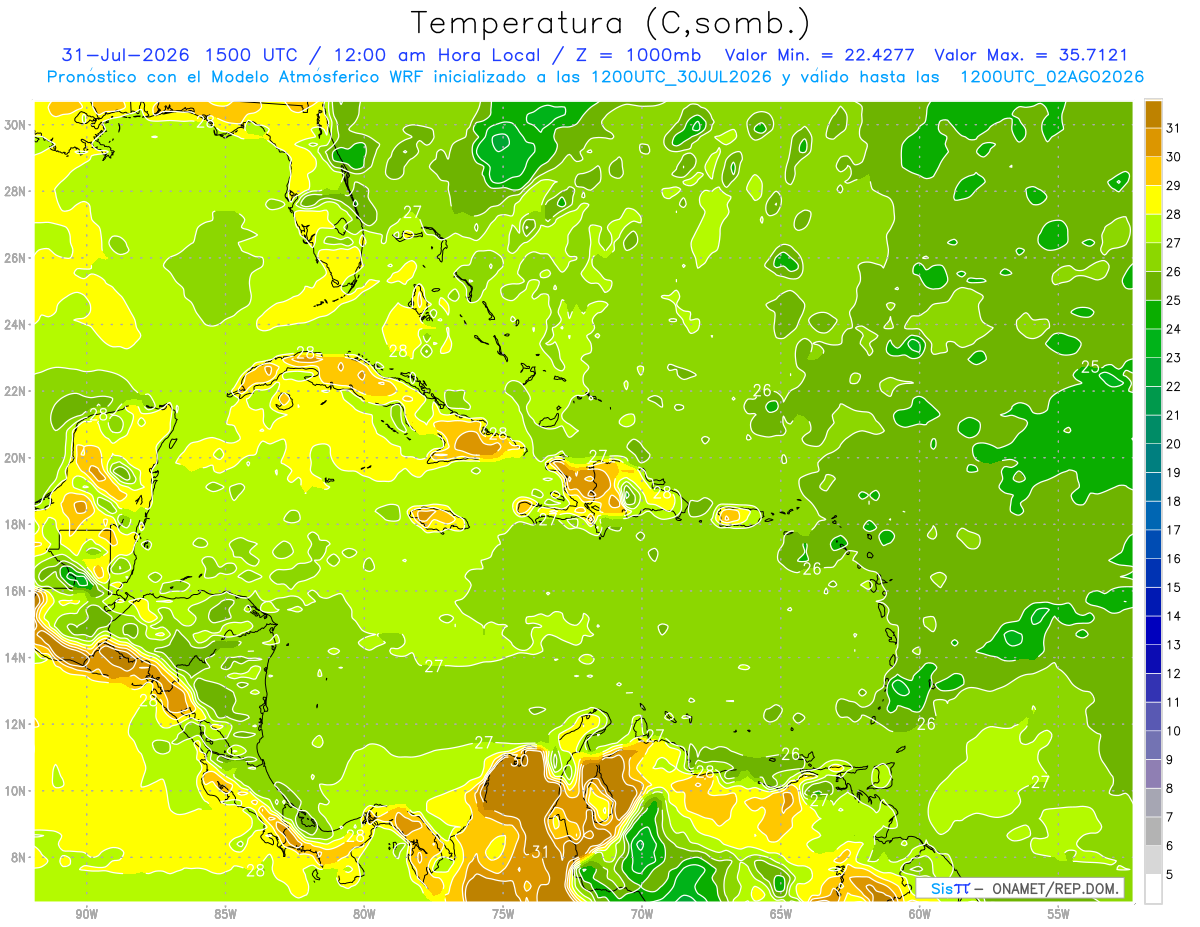The height and width of the screenshot is (927, 1200).
Task: Click the "65W" longitude axis label
Action: coord(781,914)
